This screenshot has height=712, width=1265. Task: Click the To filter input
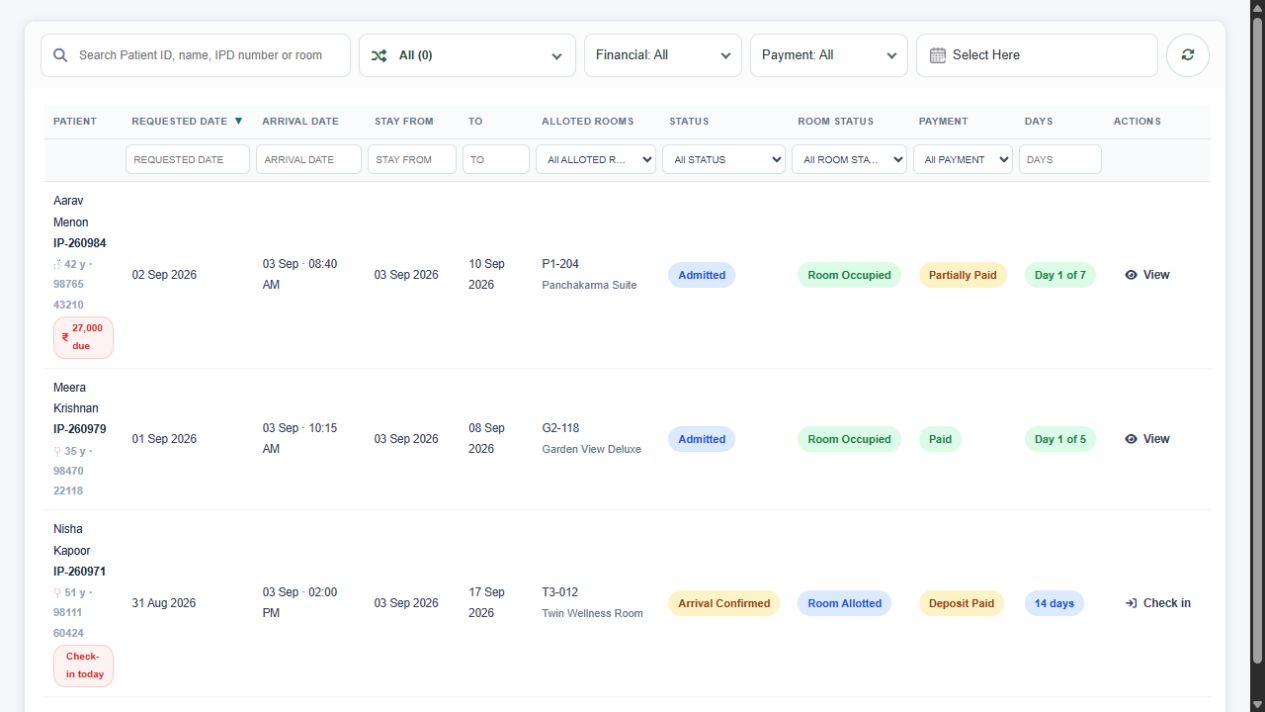[x=496, y=159]
